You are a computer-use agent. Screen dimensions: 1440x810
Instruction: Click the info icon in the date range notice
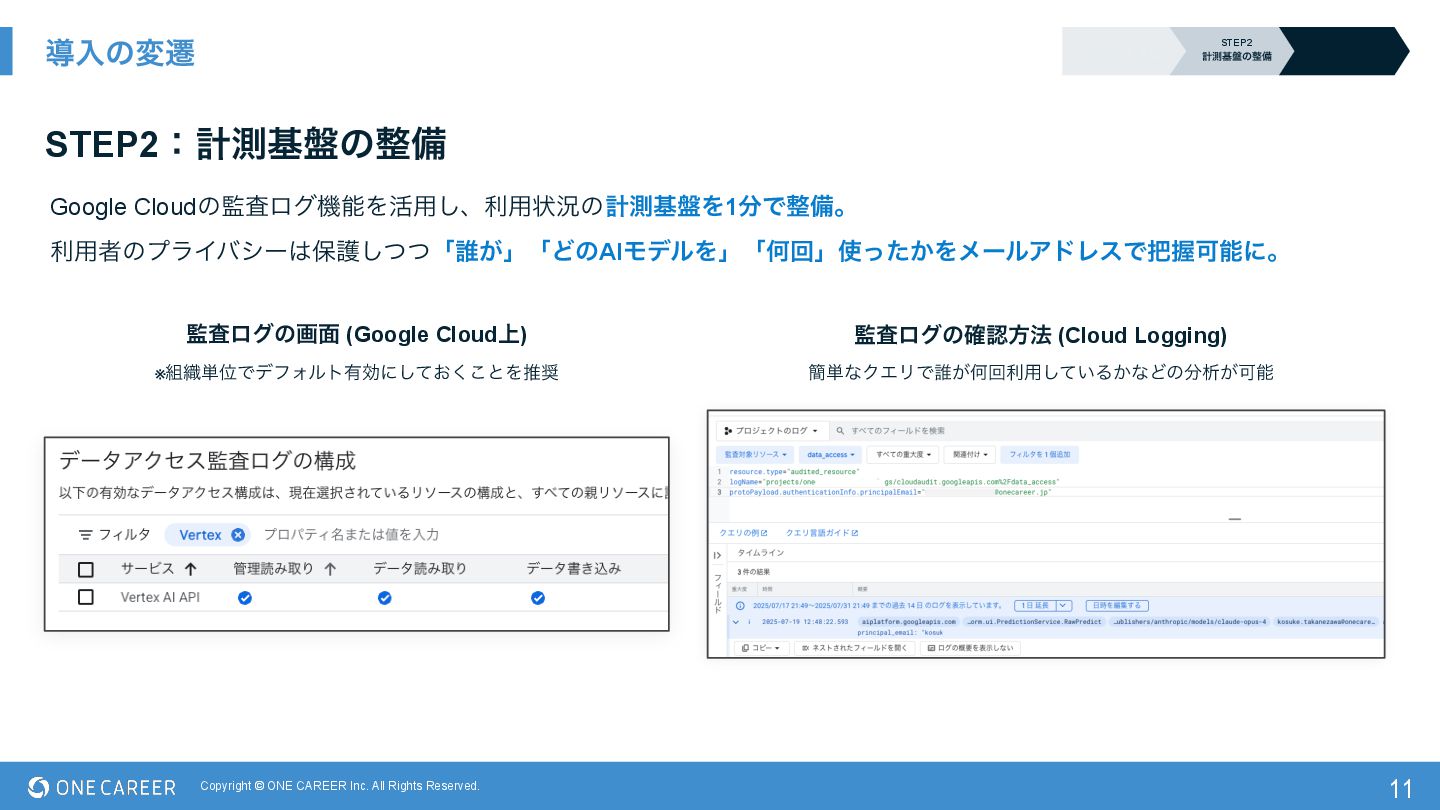[x=740, y=606]
